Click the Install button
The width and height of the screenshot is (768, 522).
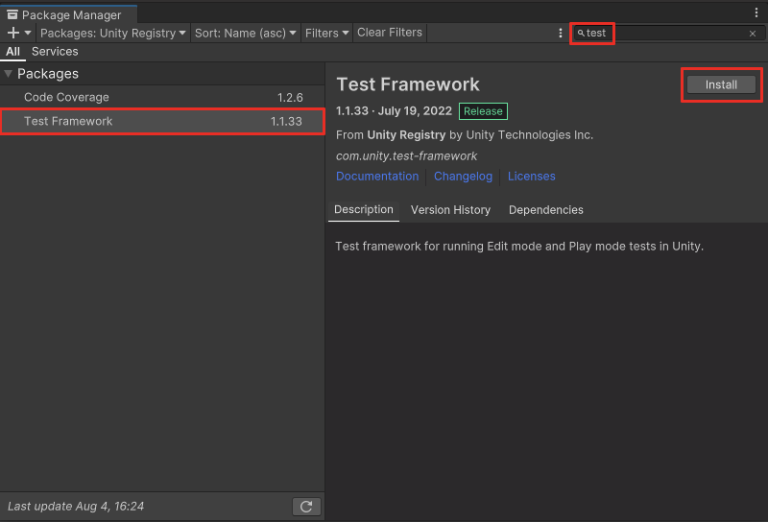point(721,85)
